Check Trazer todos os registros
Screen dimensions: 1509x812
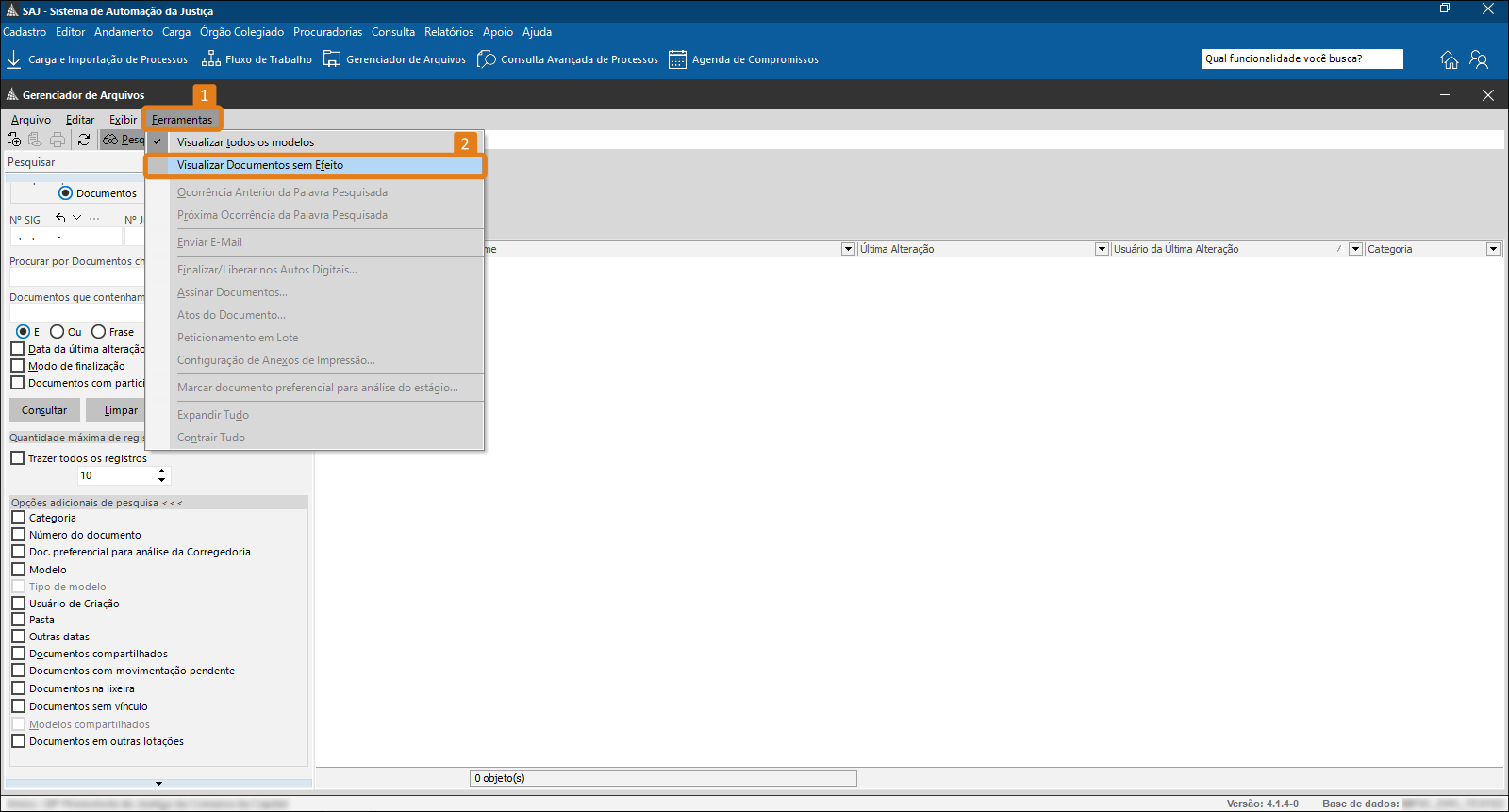[17, 458]
